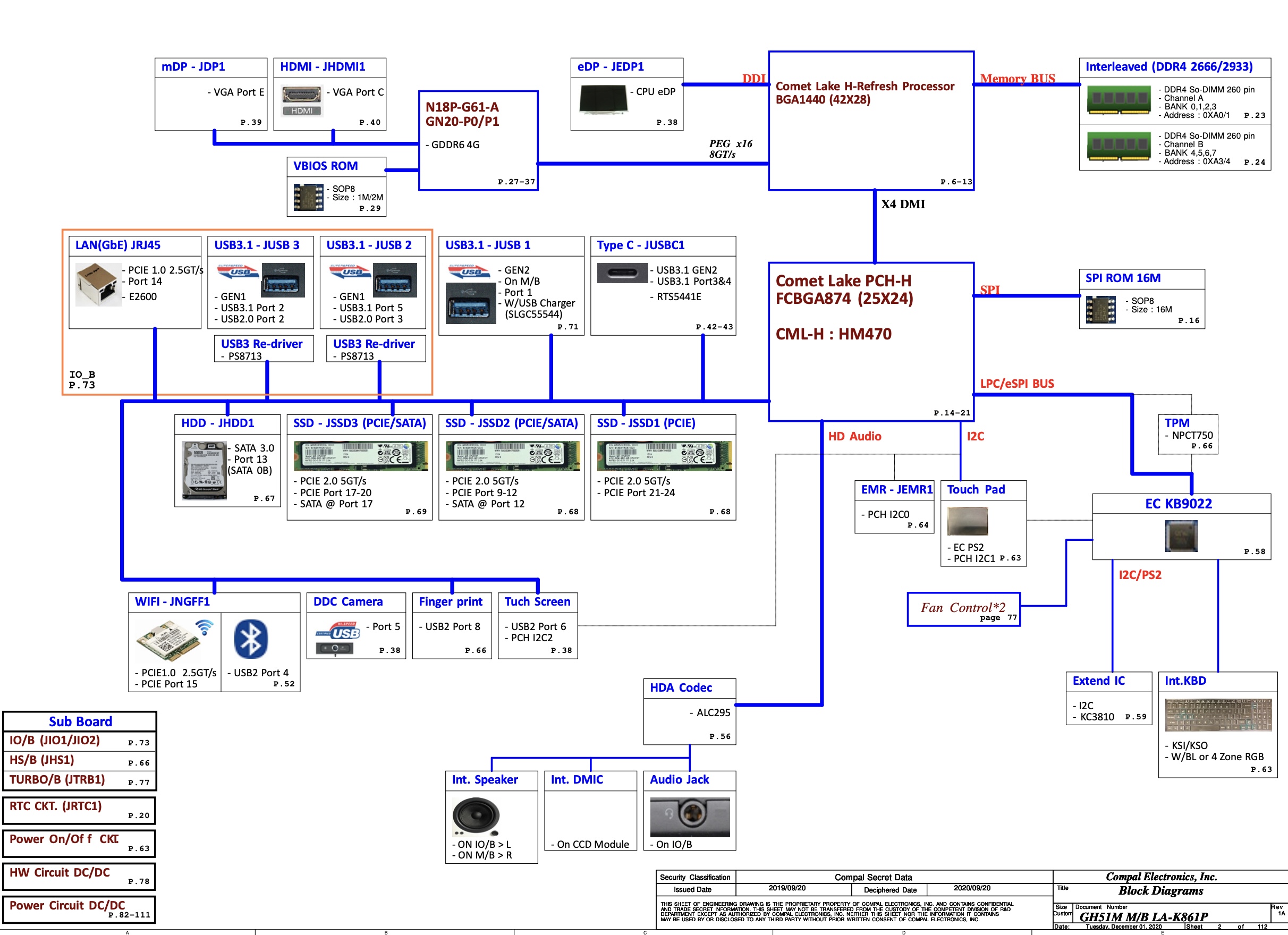Click the Tuch Screen block title
The width and height of the screenshot is (1288, 935).
(537, 601)
